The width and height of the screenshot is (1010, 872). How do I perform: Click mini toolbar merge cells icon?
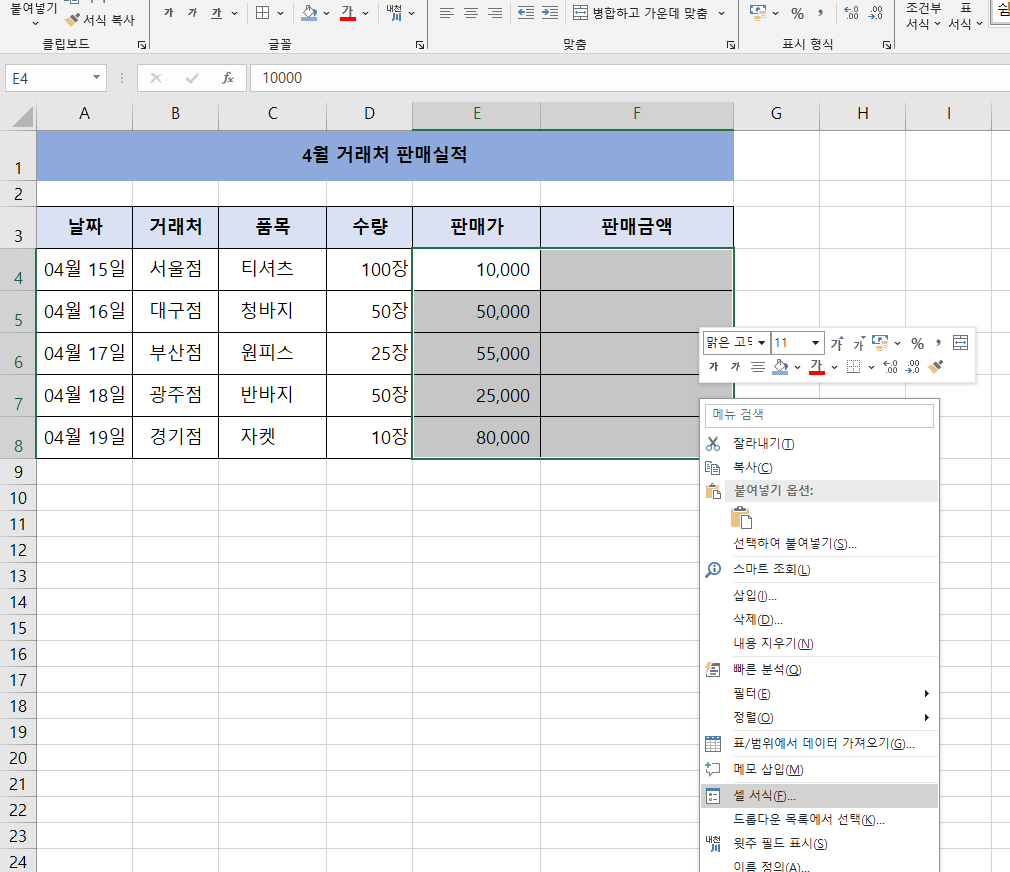coord(960,343)
